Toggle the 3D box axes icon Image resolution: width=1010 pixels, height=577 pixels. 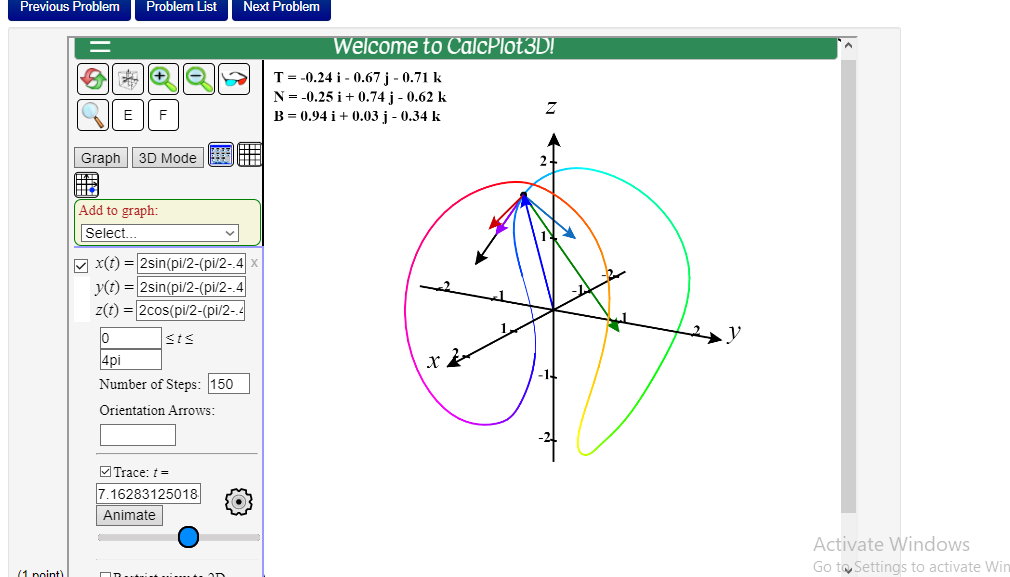(x=128, y=79)
